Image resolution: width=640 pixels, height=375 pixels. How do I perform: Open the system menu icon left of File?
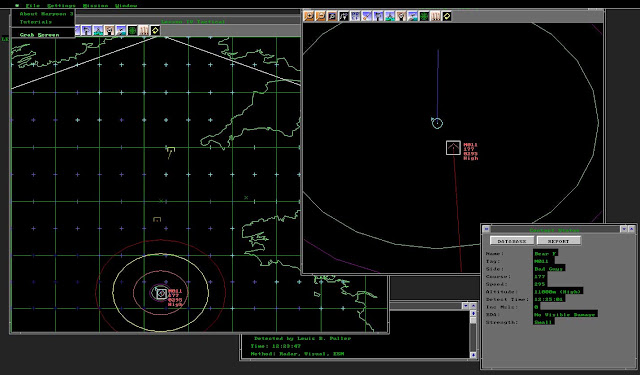point(17,6)
